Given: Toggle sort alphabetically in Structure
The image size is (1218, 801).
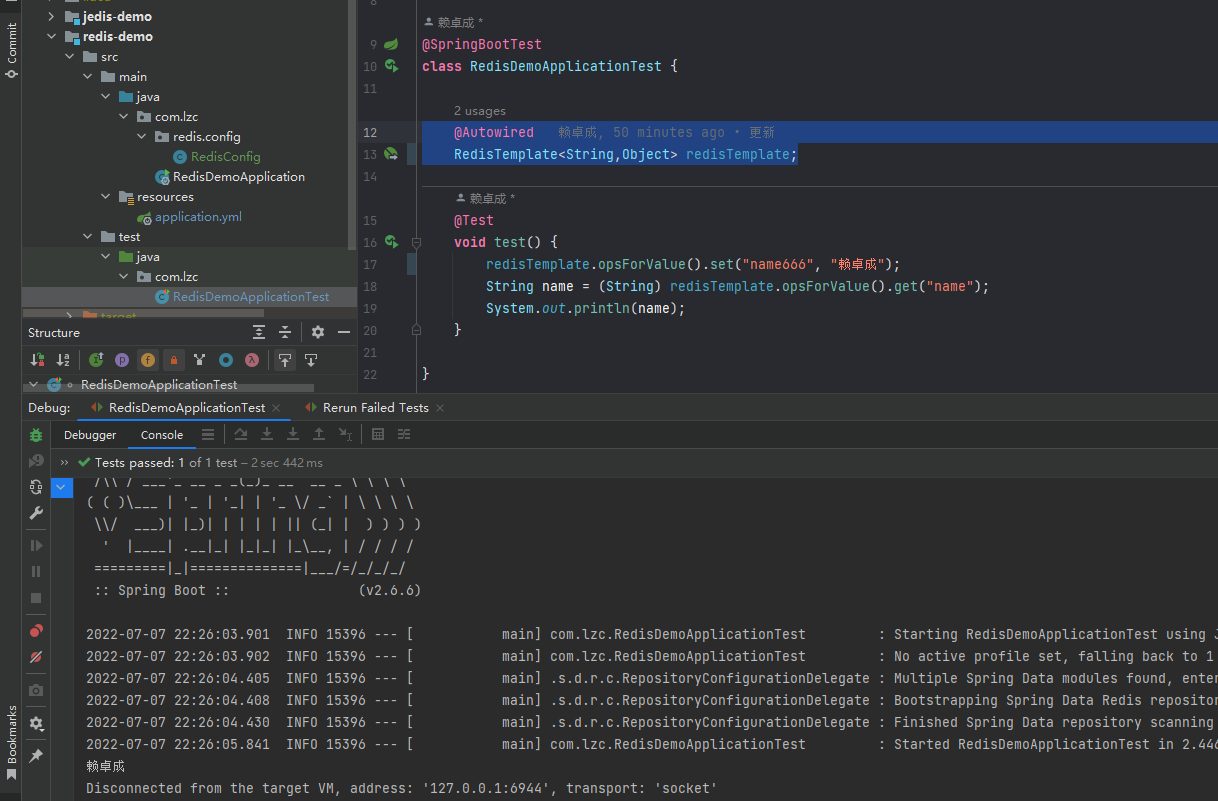Looking at the screenshot, I should click(63, 360).
